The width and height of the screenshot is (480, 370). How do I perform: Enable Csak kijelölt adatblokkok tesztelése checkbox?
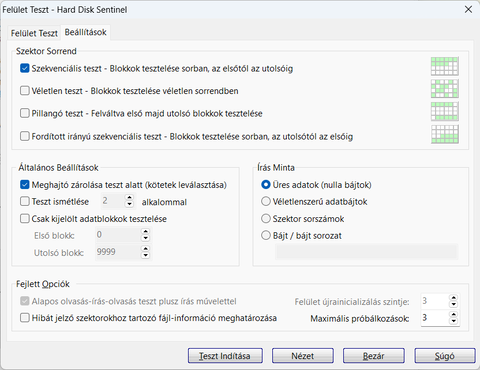point(25,219)
